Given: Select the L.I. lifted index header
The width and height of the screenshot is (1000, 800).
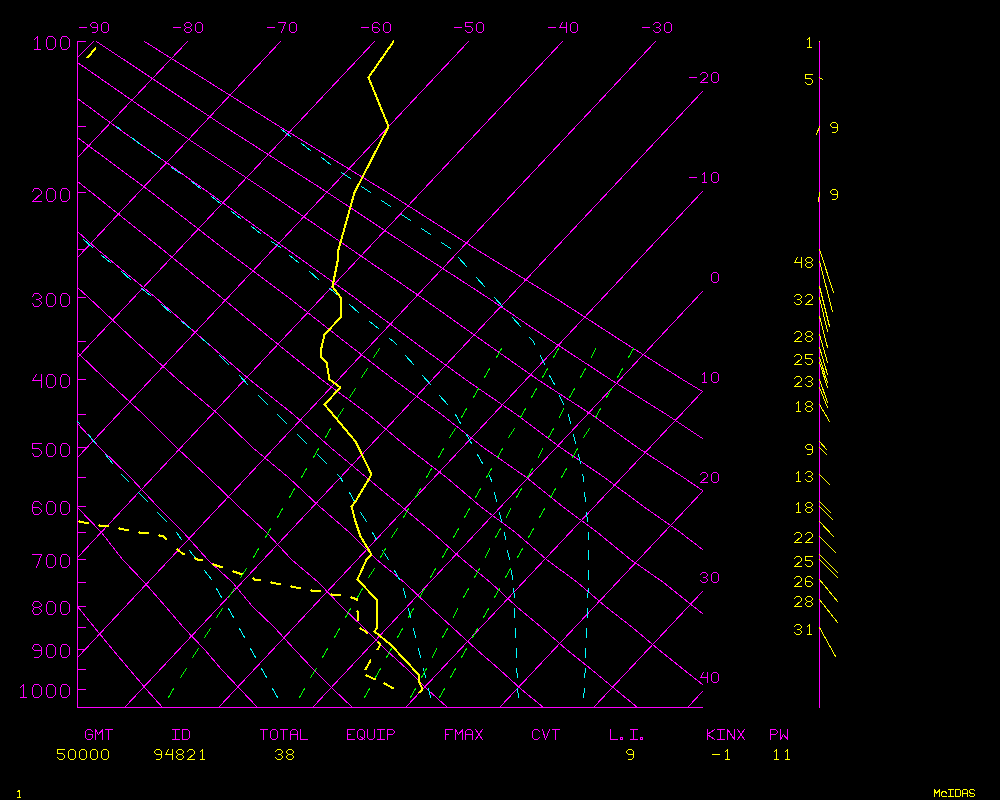Looking at the screenshot, I should (x=627, y=735).
